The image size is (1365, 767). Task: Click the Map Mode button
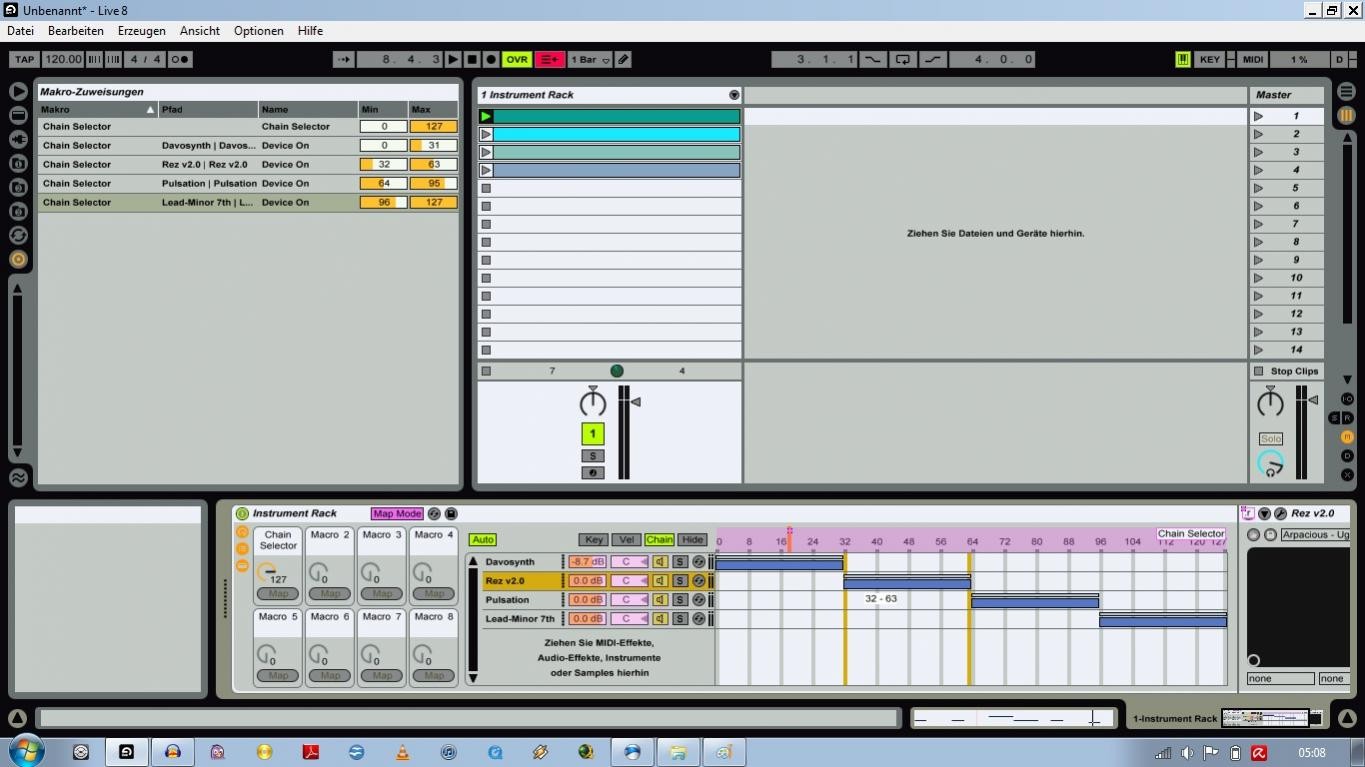[397, 514]
